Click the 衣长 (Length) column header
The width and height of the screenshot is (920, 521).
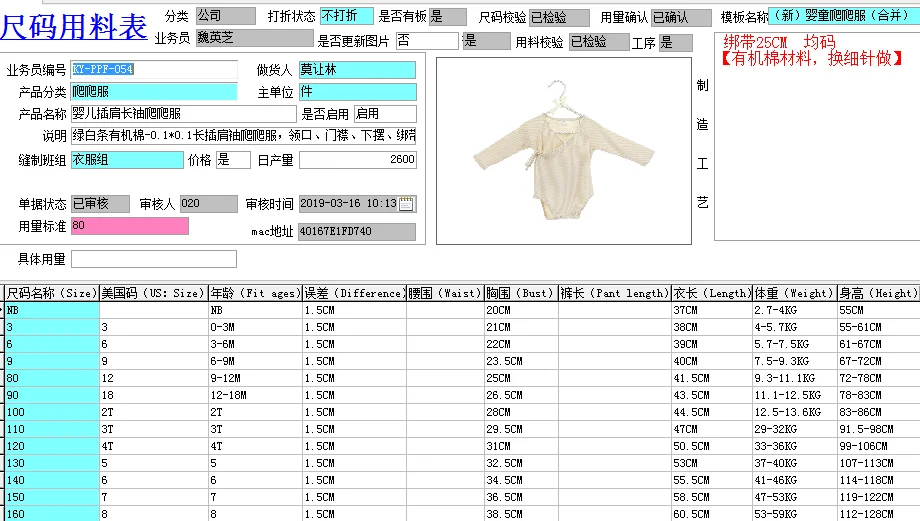[x=712, y=293]
